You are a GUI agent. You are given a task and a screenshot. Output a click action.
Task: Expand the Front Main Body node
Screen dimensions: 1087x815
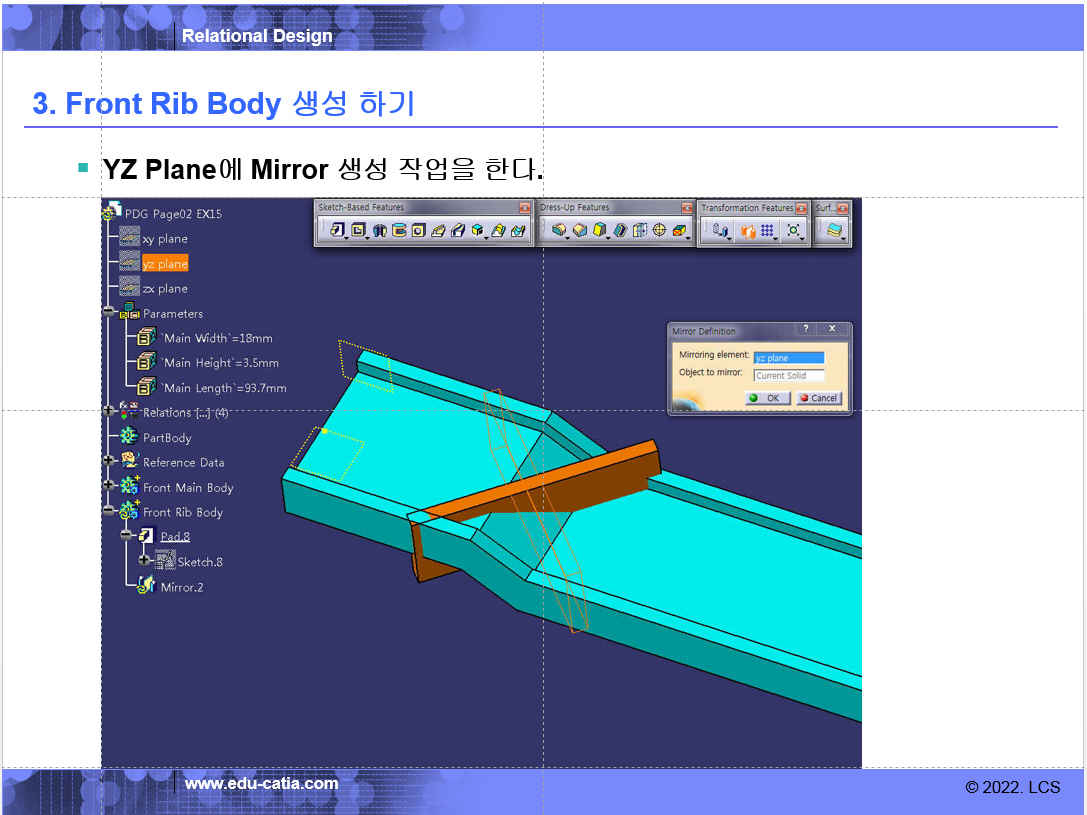click(x=108, y=487)
